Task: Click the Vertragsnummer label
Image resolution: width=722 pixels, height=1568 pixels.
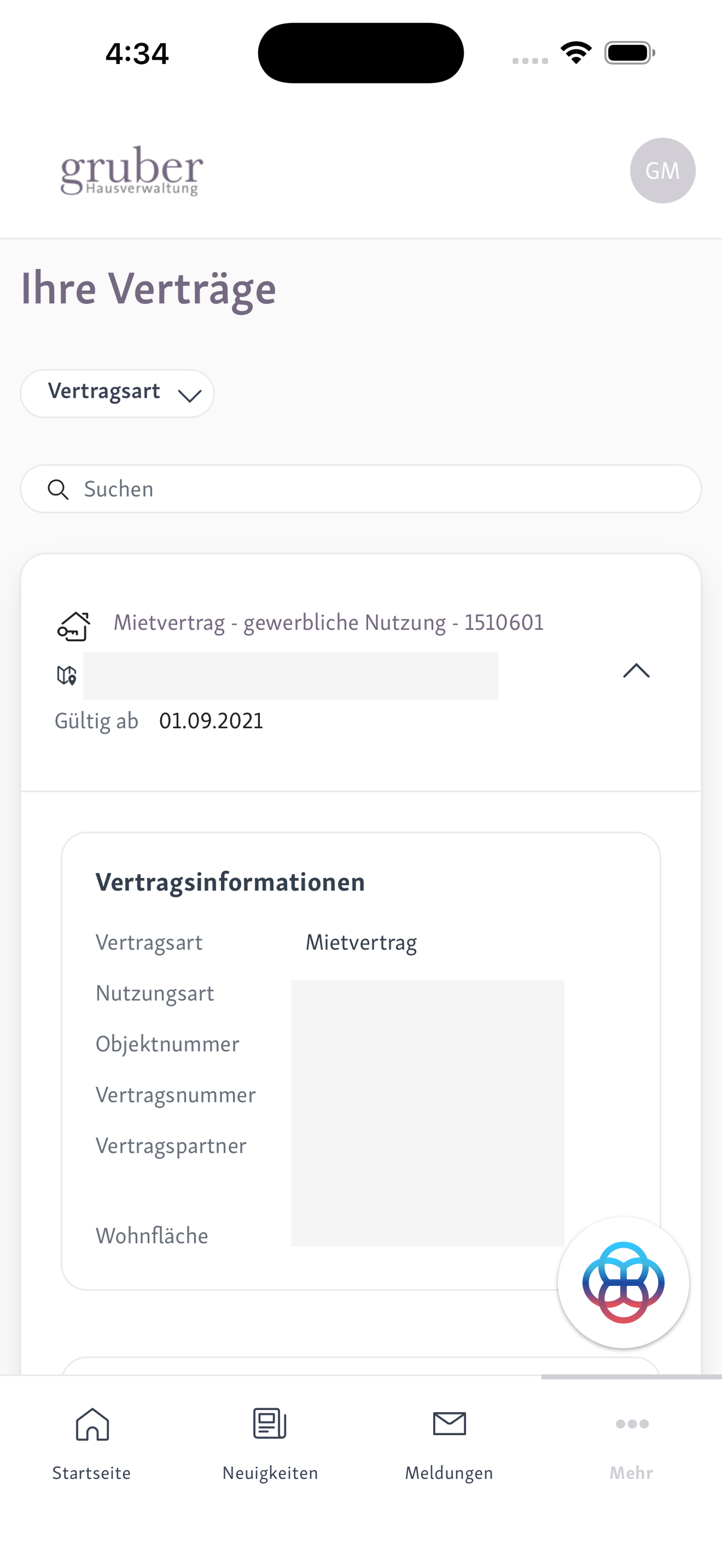Action: point(176,1095)
